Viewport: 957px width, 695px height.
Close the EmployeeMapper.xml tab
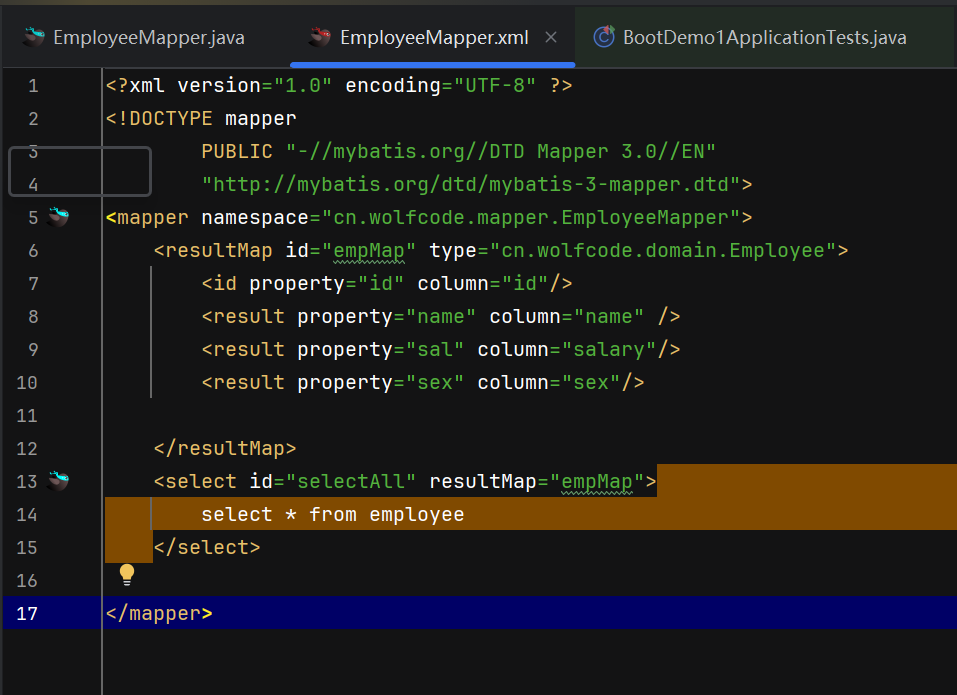click(551, 37)
